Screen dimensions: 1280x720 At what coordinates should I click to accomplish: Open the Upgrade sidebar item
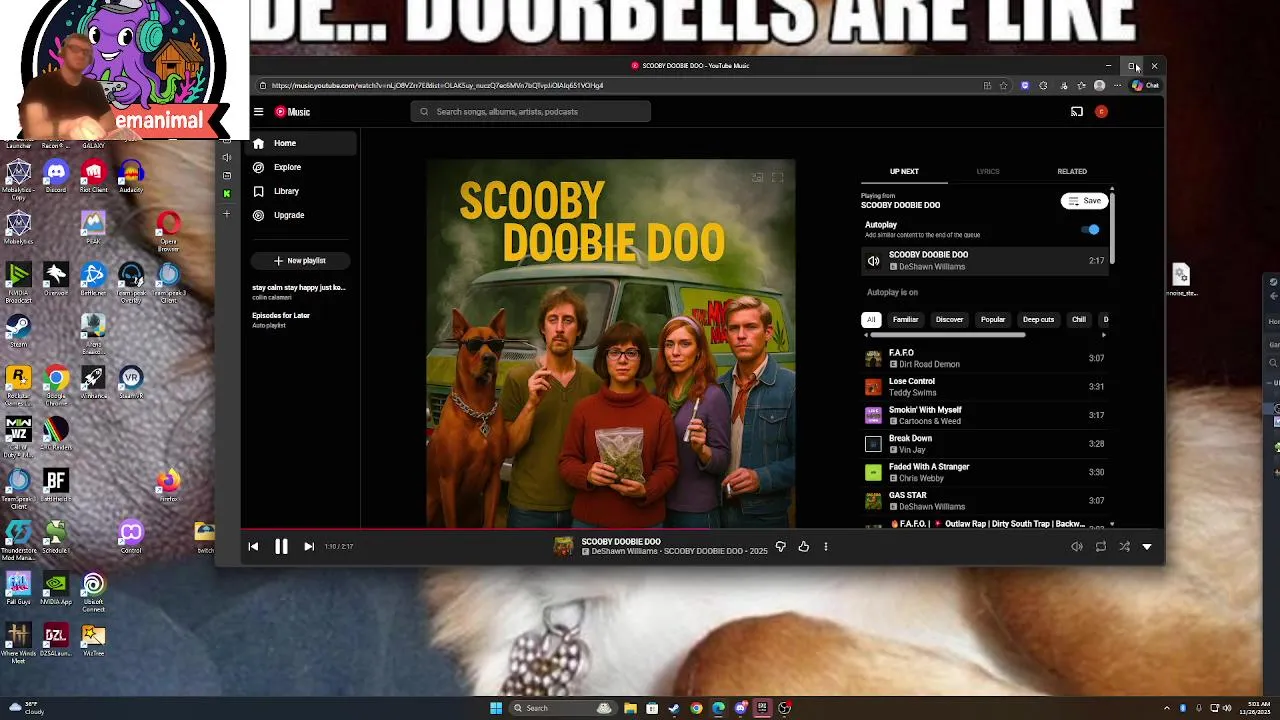[300, 215]
